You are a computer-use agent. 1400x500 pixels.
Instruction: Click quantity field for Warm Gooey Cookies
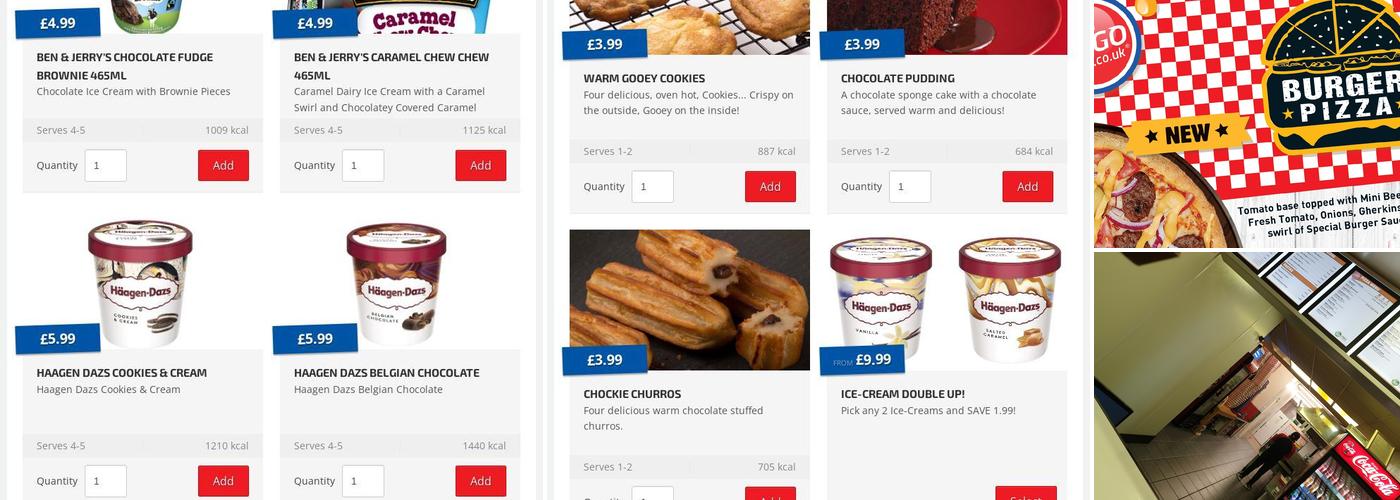point(653,187)
